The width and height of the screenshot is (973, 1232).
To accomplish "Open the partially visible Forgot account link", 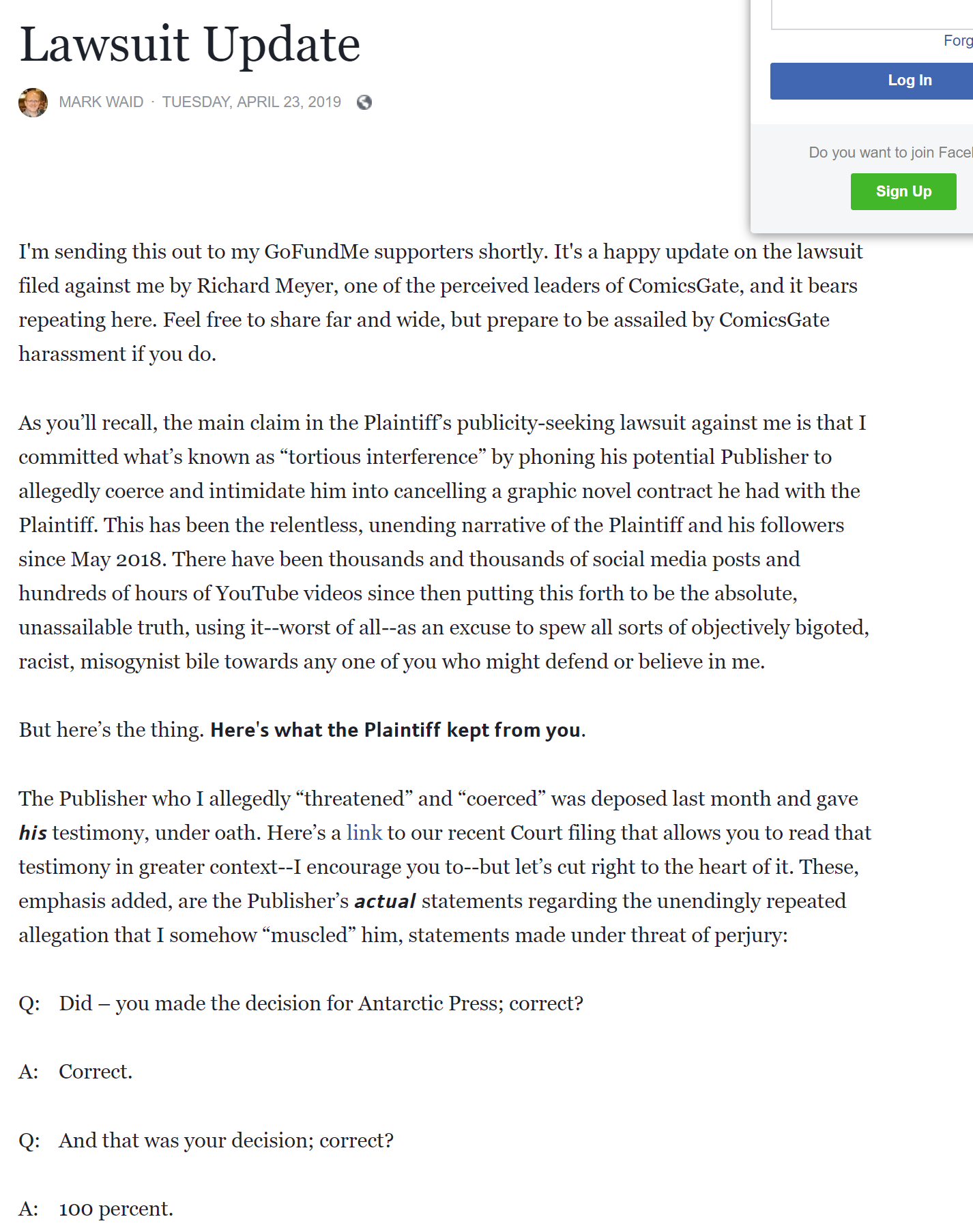I will click(x=958, y=41).
